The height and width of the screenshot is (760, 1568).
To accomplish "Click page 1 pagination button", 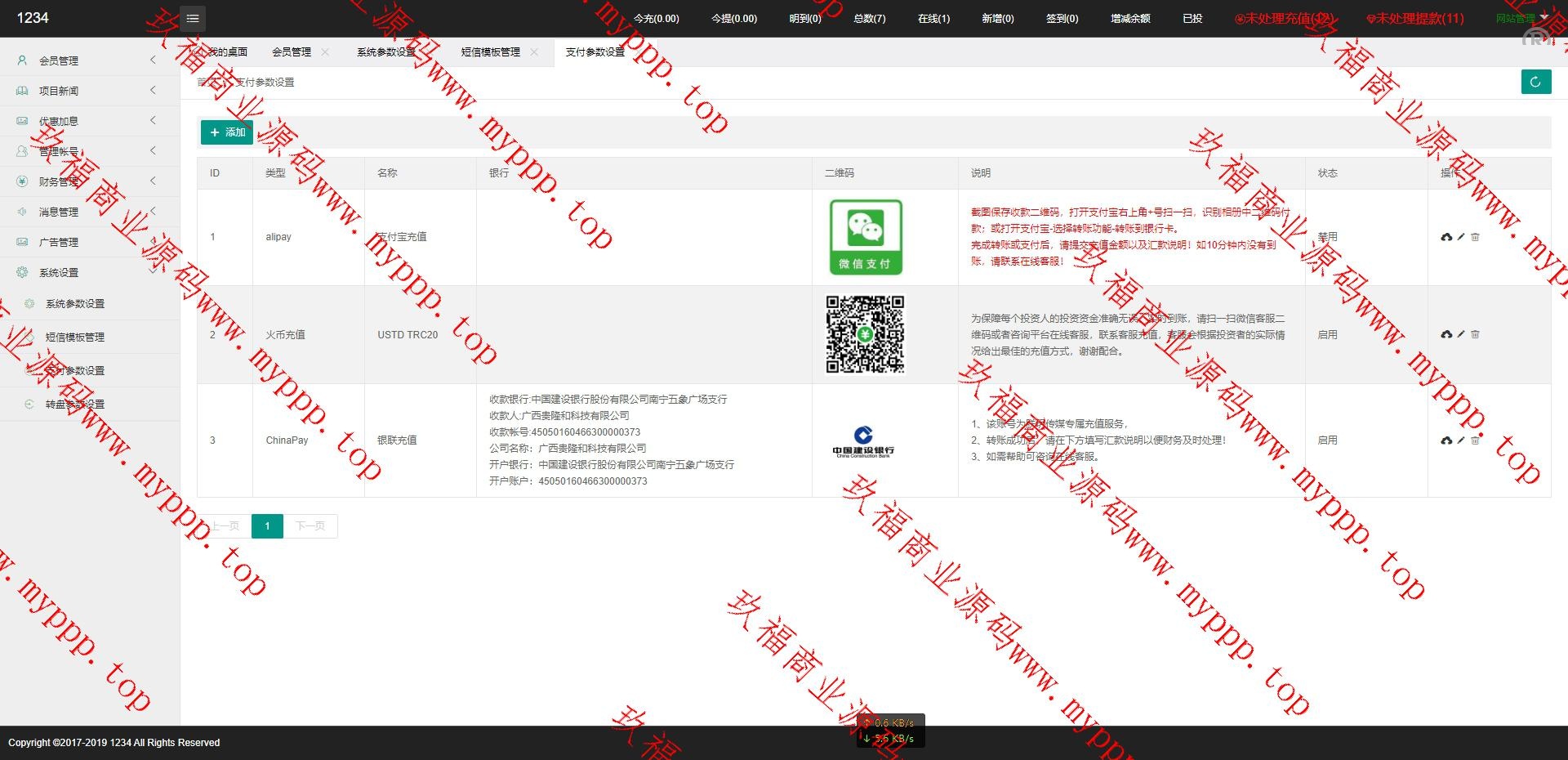I will (x=267, y=526).
